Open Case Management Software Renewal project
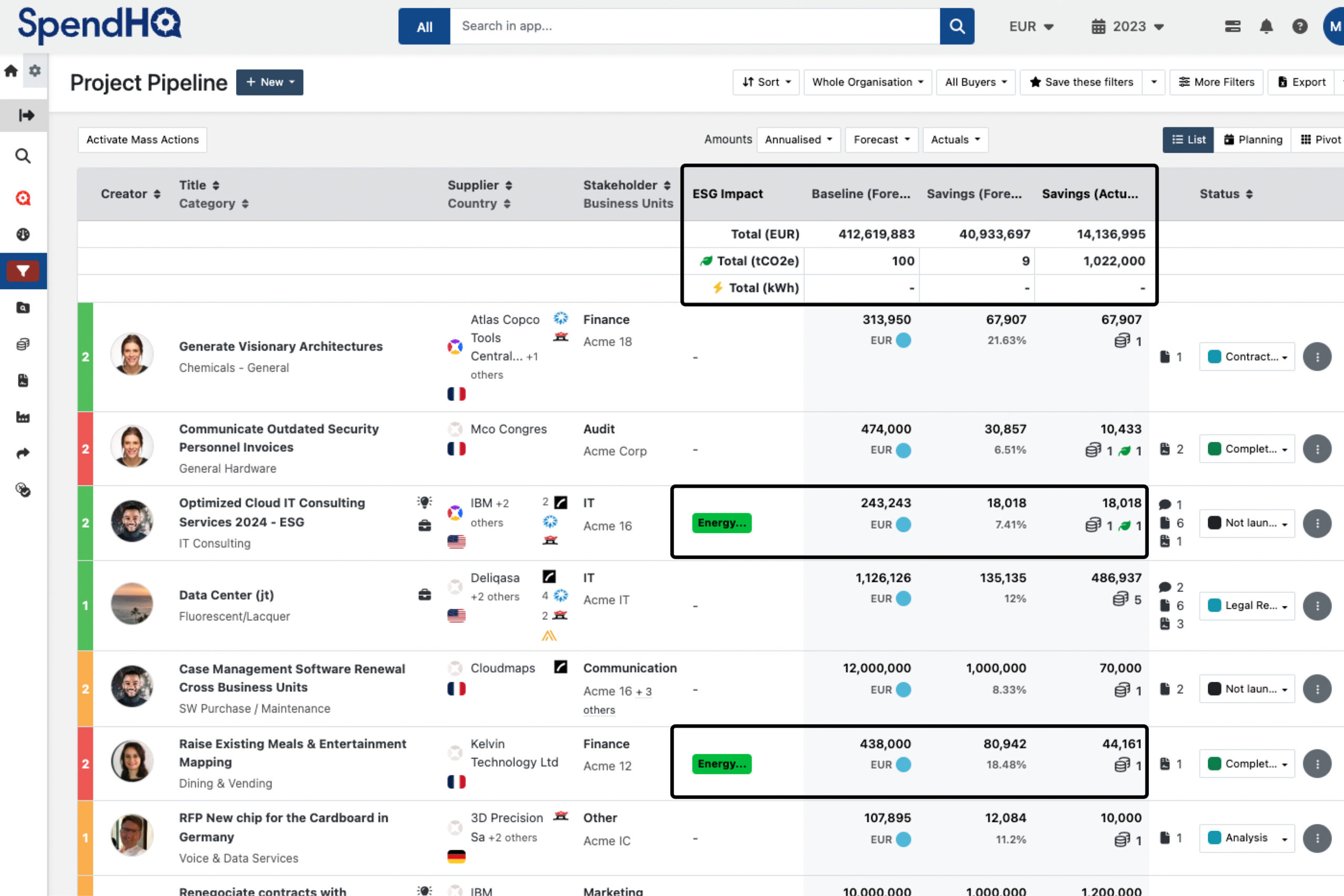 click(292, 678)
